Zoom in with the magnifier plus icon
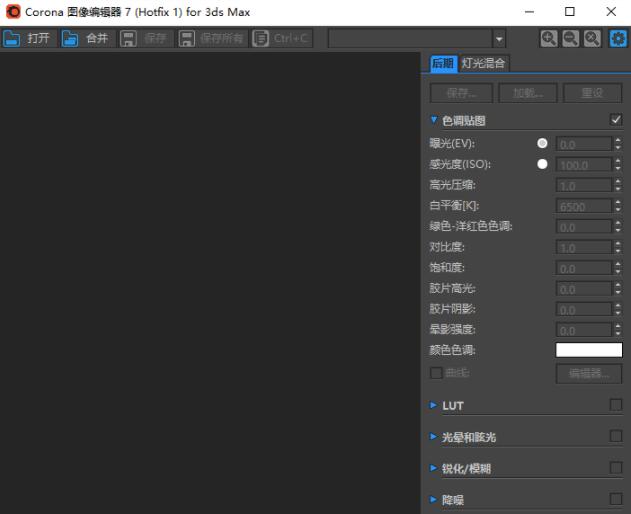Image resolution: width=631 pixels, height=514 pixels. [x=548, y=38]
